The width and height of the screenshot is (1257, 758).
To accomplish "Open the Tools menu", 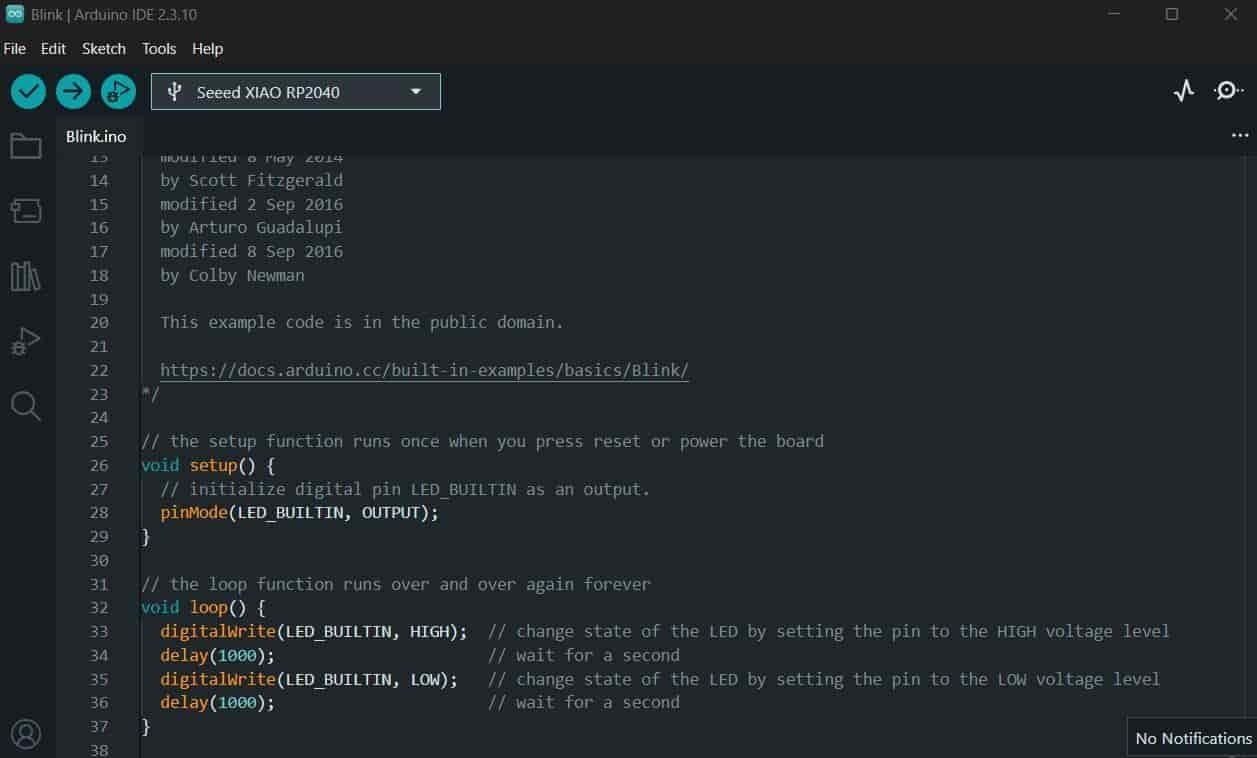I will [x=159, y=48].
